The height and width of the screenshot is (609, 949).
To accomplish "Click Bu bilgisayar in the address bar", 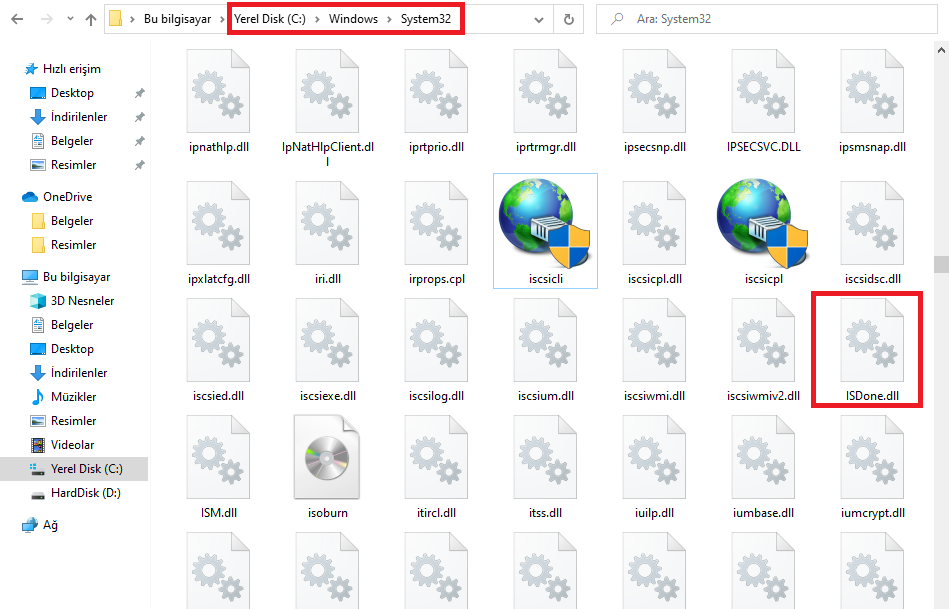I will click(x=177, y=19).
